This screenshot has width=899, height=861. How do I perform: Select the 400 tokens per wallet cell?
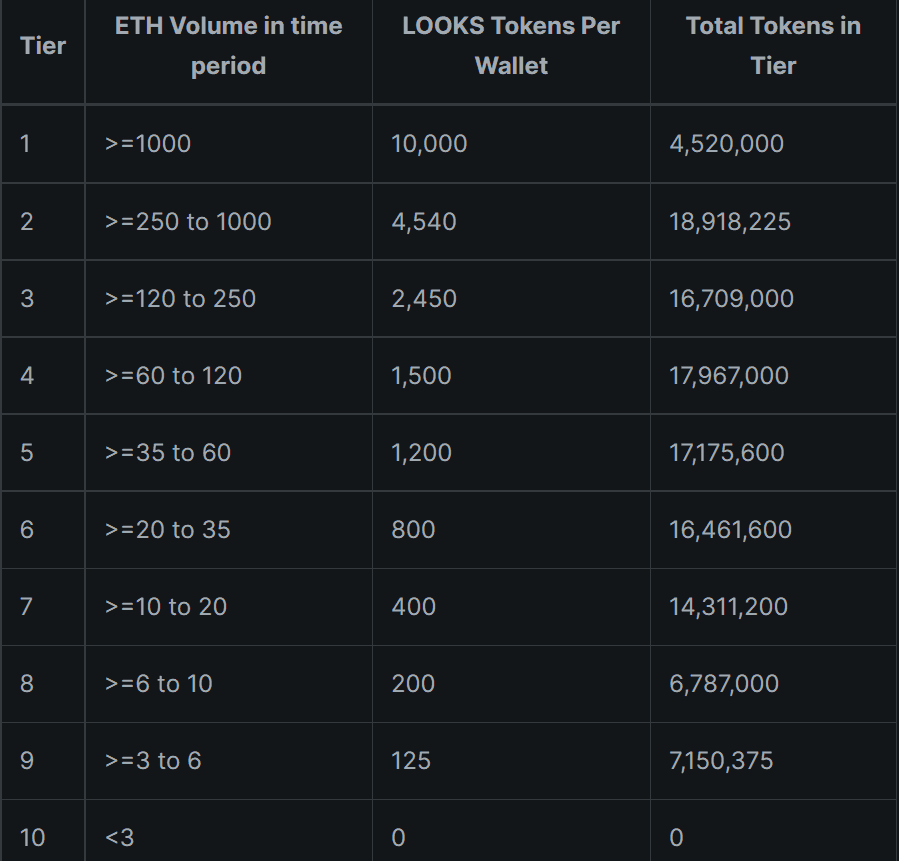coord(413,606)
